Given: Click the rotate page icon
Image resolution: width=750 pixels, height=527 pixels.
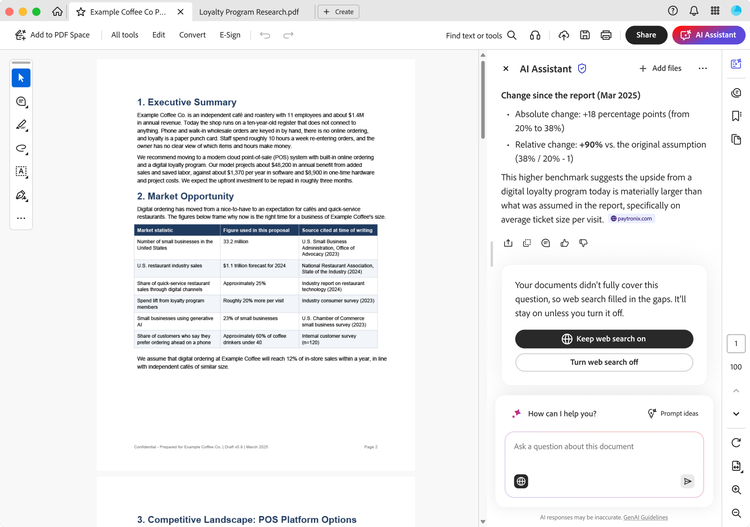Looking at the screenshot, I should tap(736, 443).
